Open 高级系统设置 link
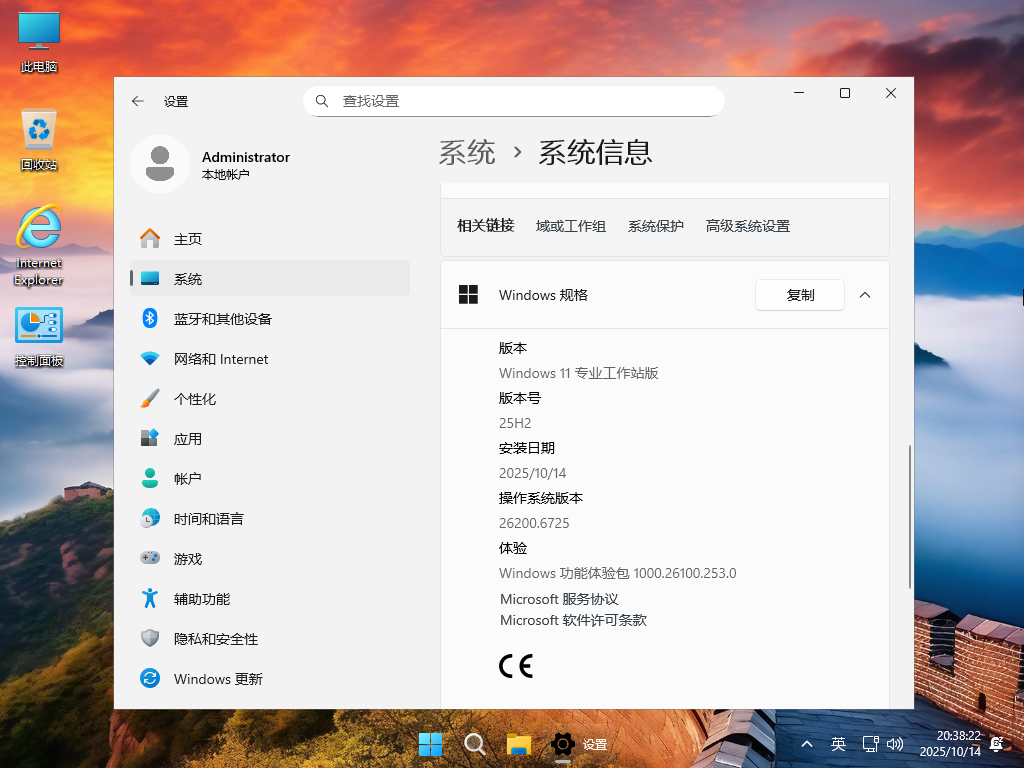 [747, 225]
